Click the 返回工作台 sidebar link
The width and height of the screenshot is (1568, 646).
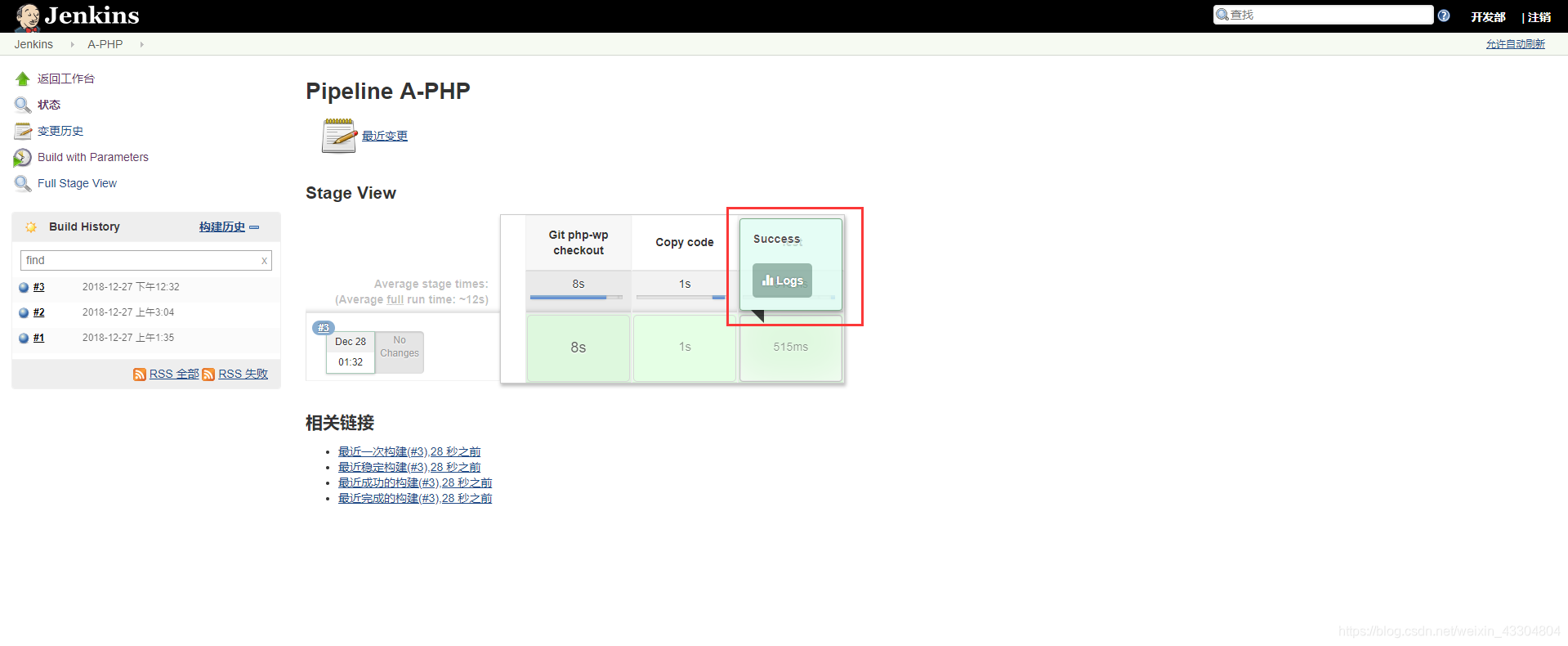tap(66, 79)
